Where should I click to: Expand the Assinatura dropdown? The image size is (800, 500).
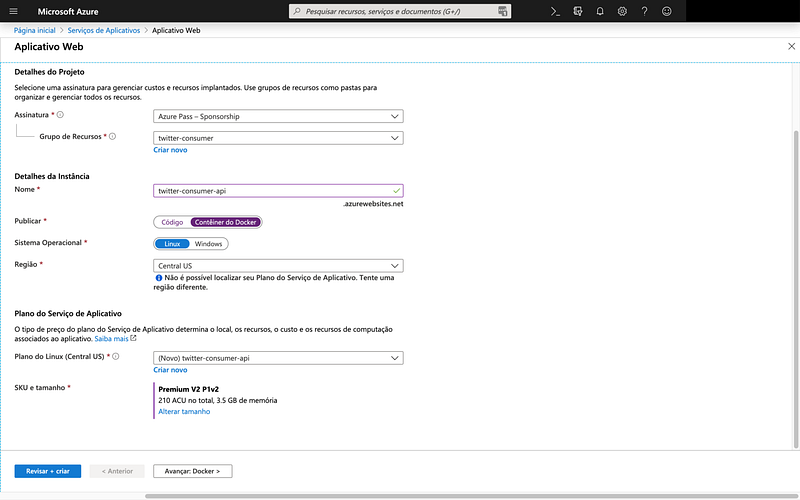[x=278, y=116]
